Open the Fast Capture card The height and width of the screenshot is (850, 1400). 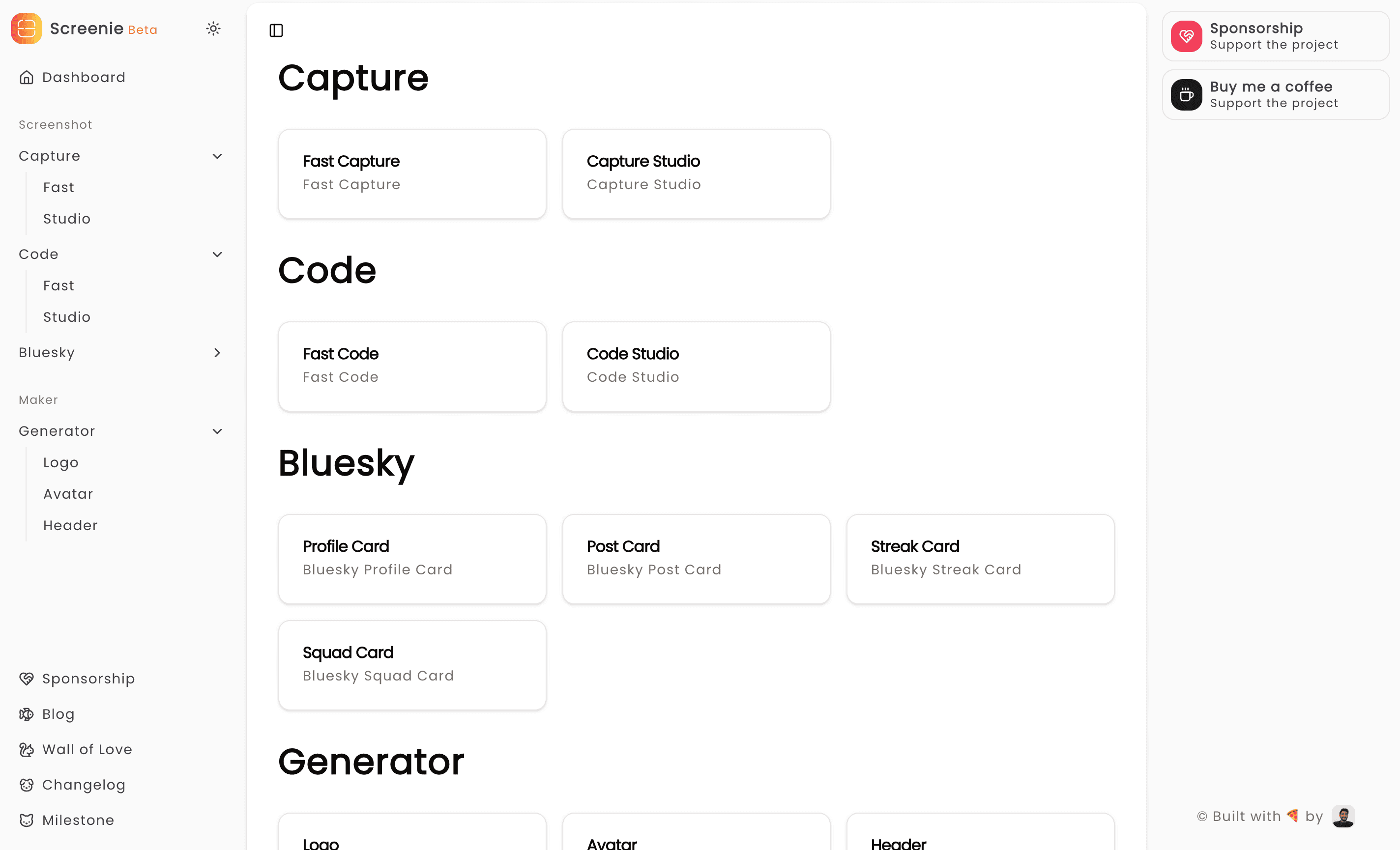tap(412, 174)
